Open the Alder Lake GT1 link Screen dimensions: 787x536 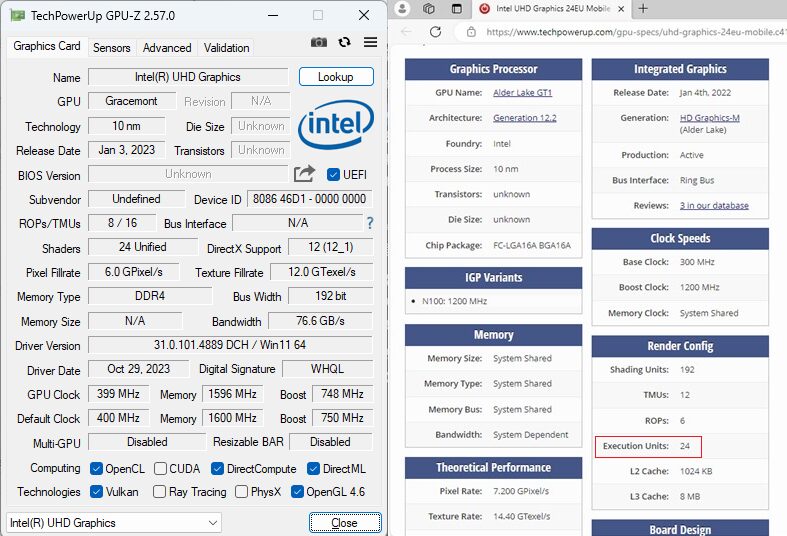(x=522, y=92)
